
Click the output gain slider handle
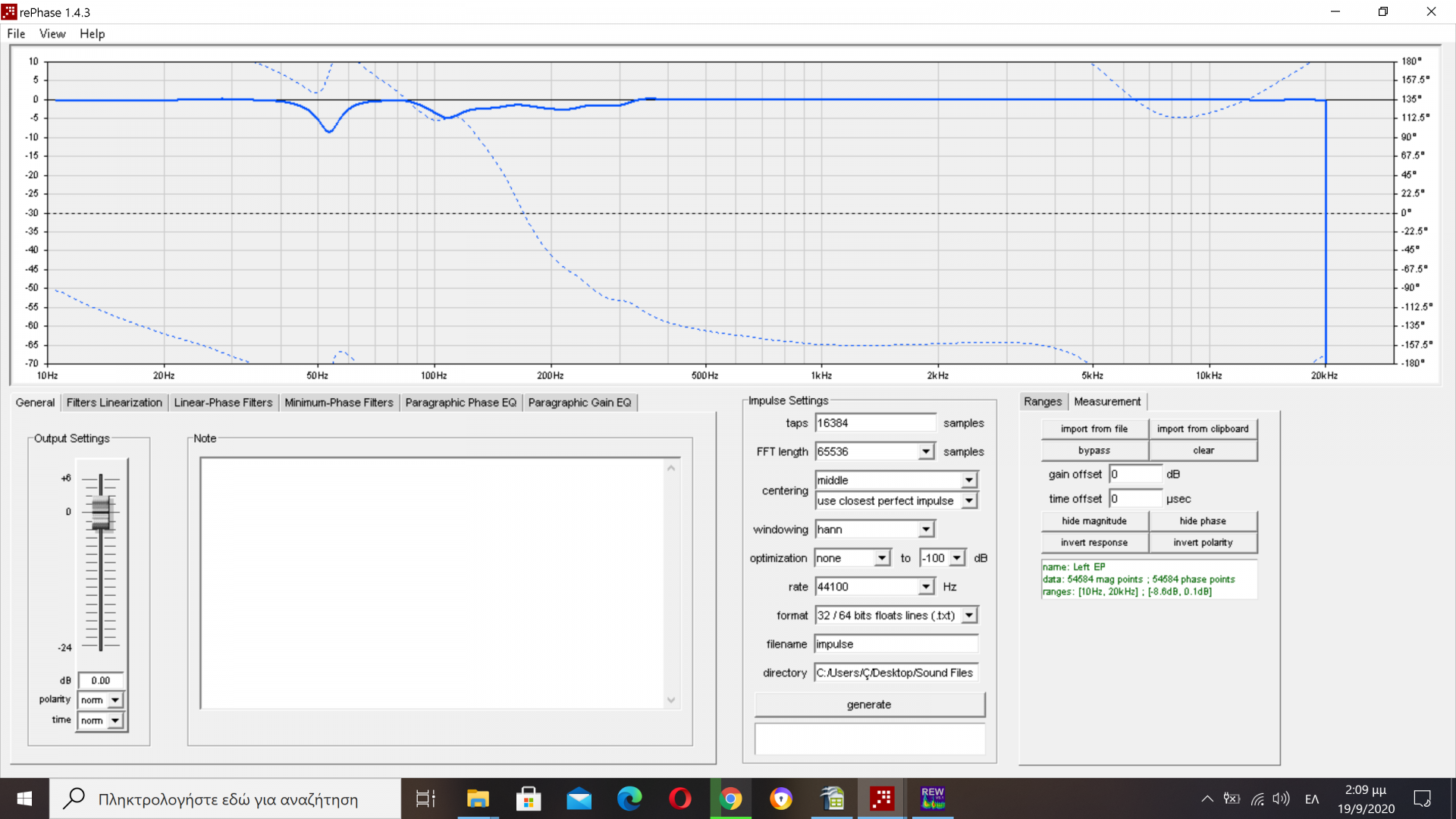point(101,513)
